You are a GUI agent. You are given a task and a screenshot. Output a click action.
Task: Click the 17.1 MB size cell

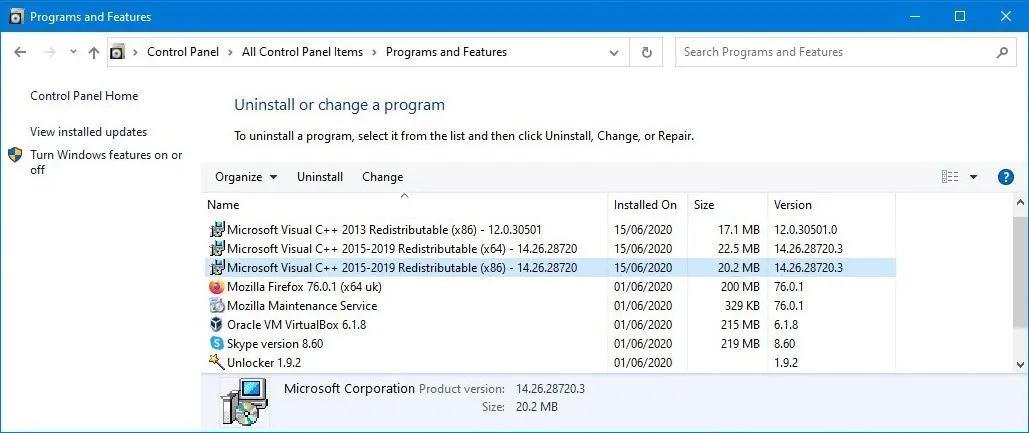(x=738, y=230)
